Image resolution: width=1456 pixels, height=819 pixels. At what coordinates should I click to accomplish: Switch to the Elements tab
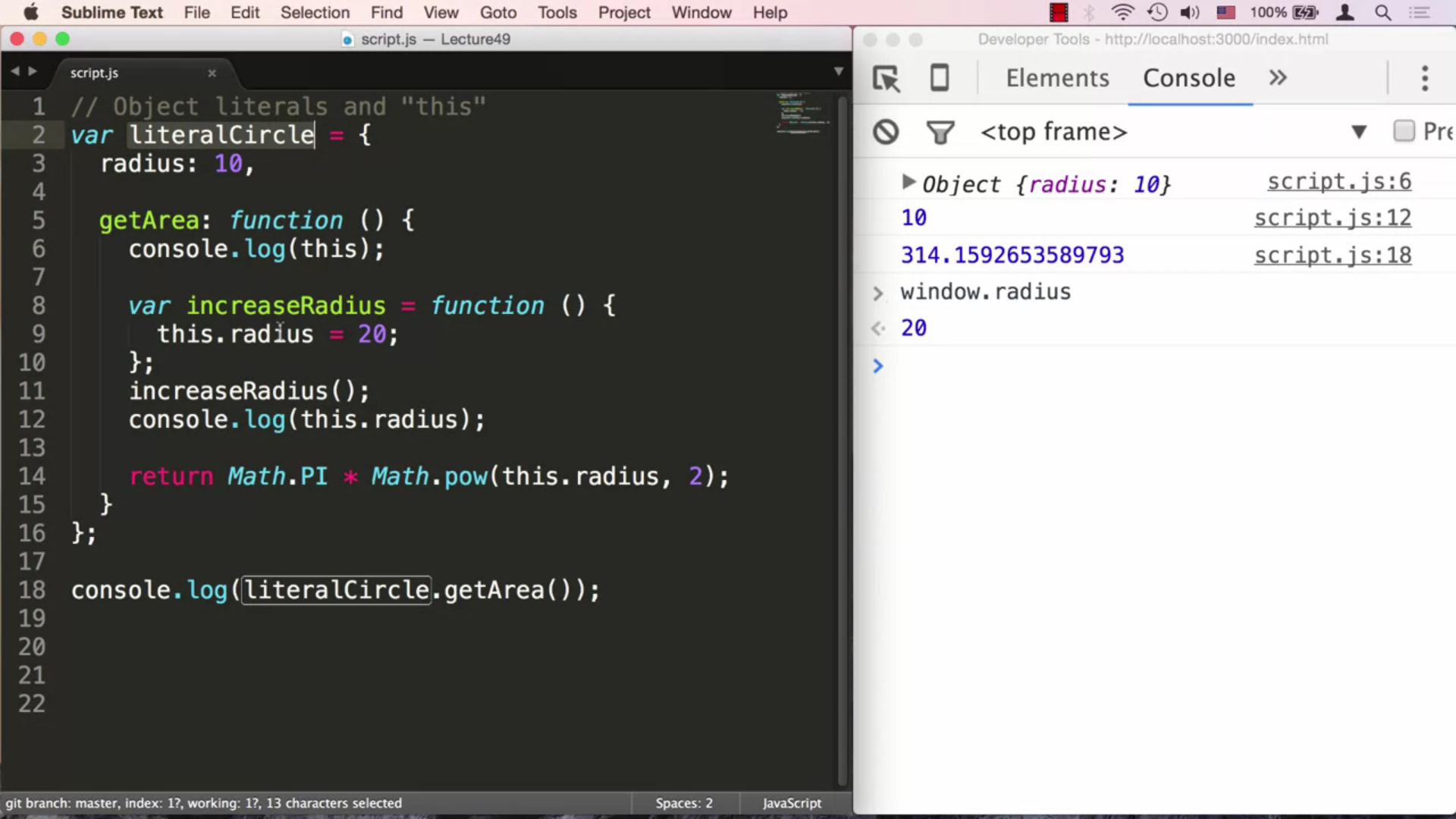point(1057,78)
